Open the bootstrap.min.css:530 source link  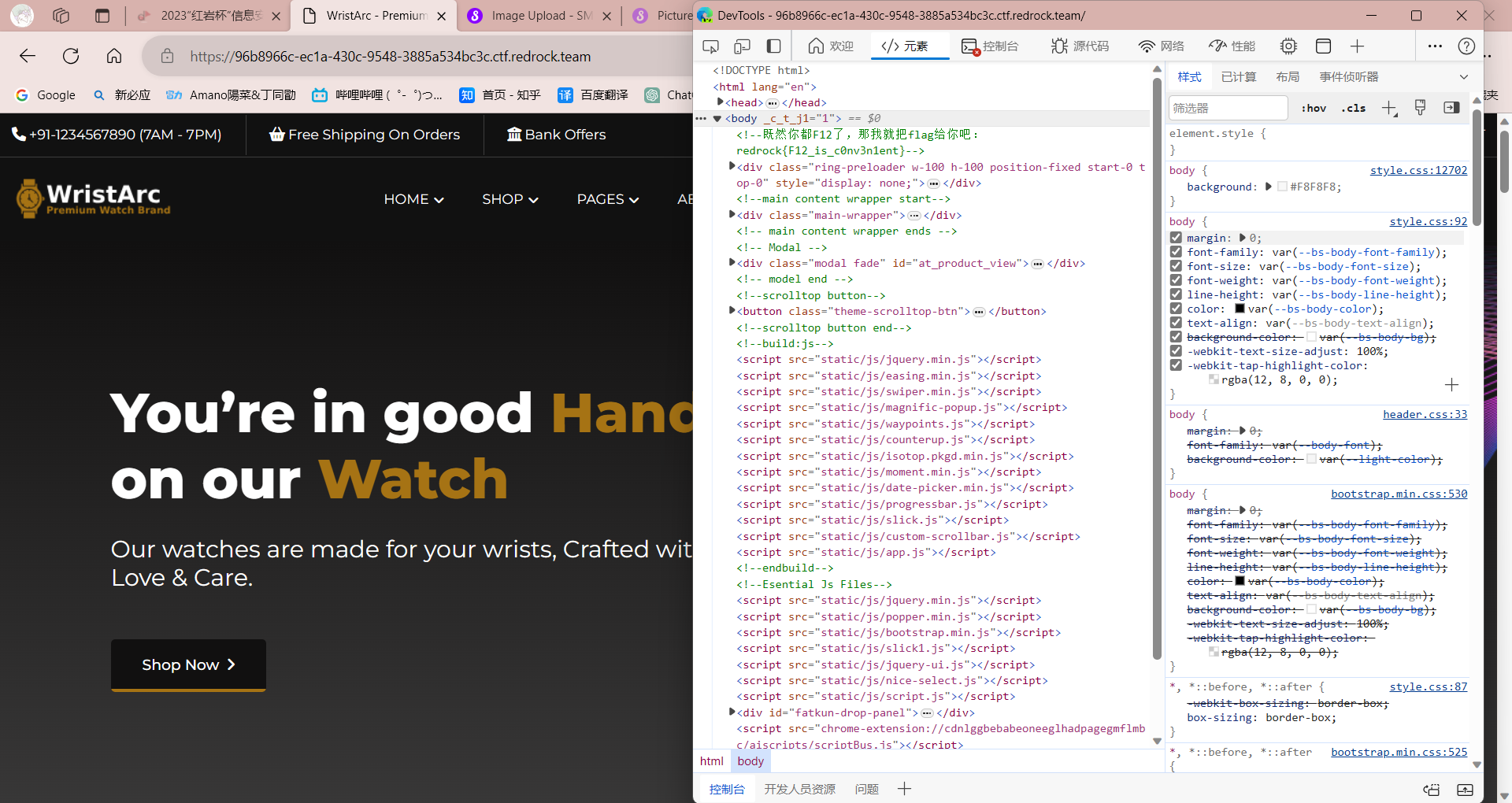1399,494
